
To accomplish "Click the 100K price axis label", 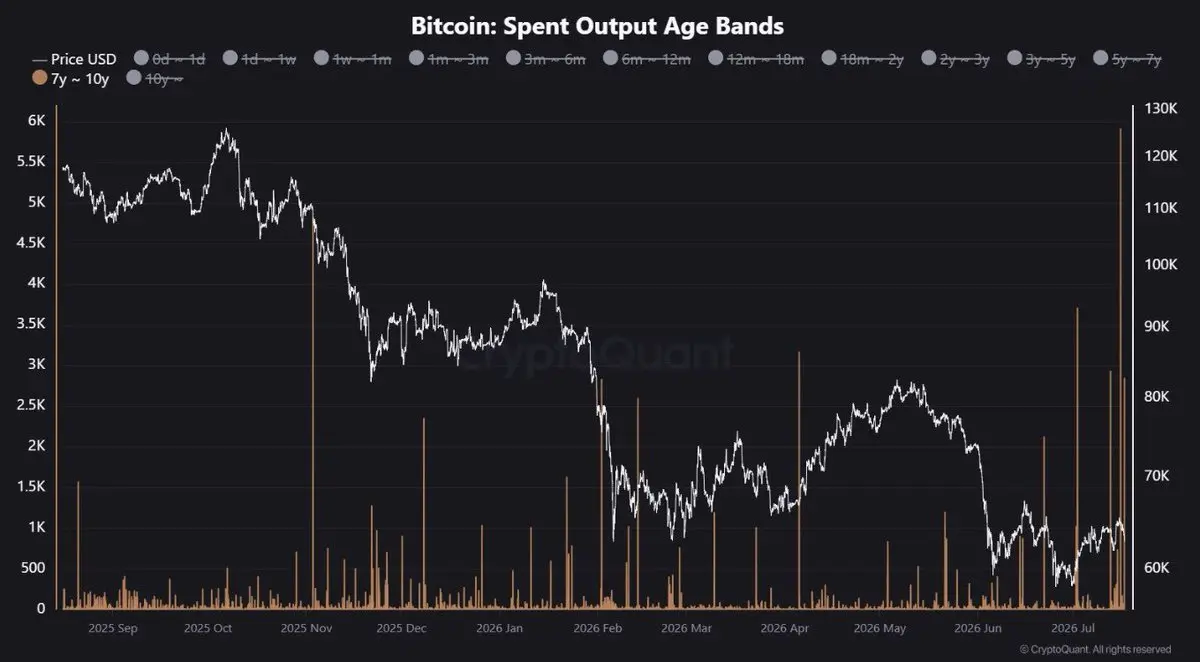I will point(1158,265).
